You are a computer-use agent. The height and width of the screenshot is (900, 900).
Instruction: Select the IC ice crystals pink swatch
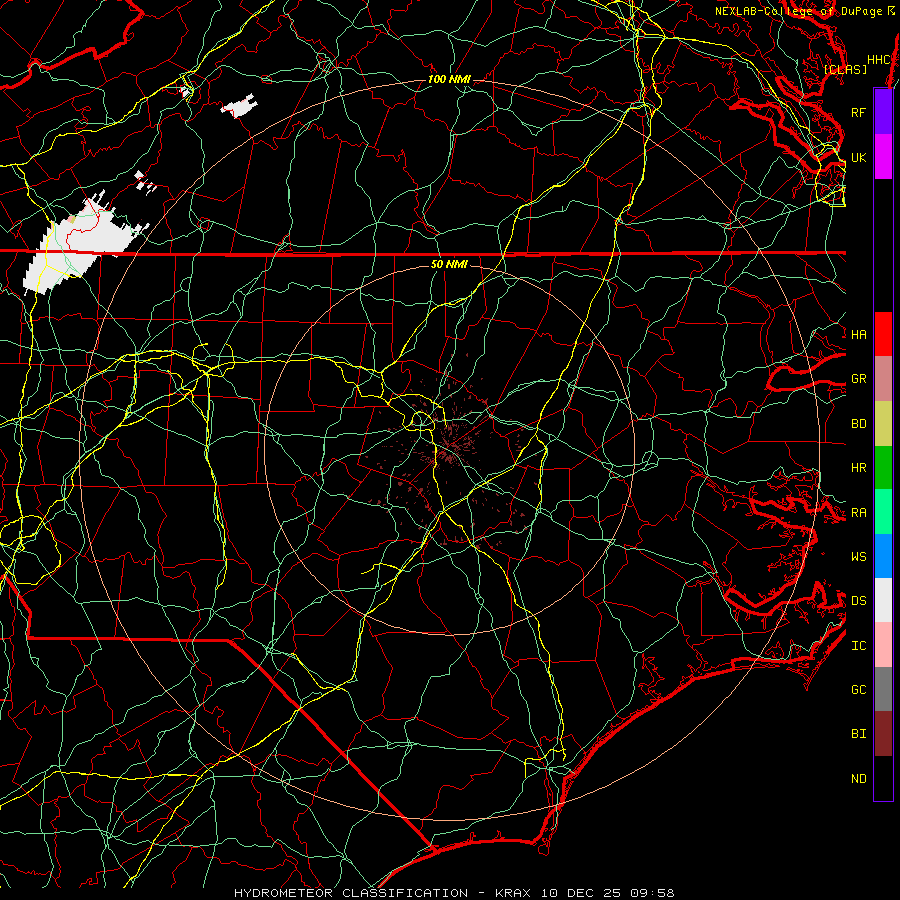click(x=883, y=645)
